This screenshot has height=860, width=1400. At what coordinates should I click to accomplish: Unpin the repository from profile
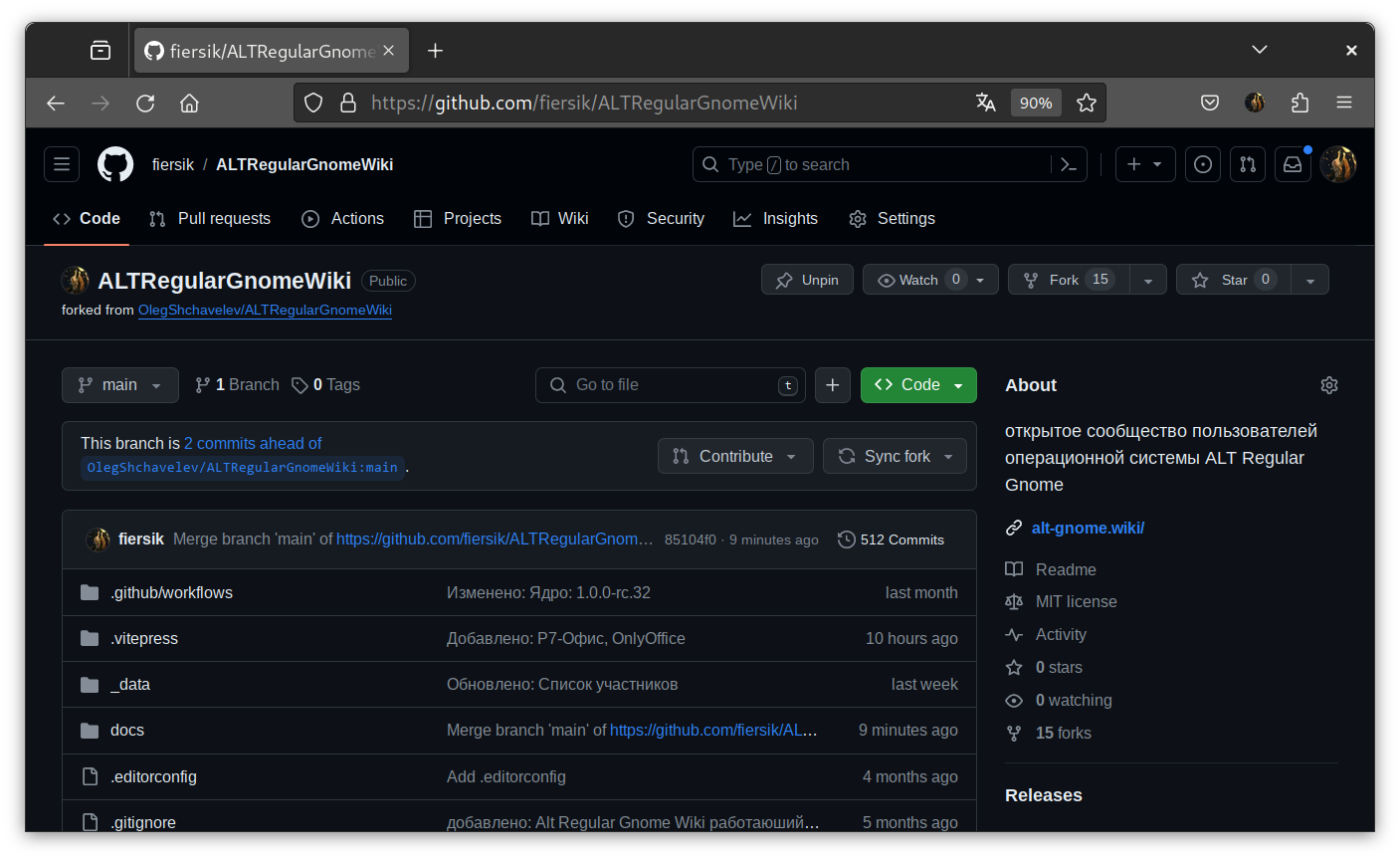[x=807, y=280]
